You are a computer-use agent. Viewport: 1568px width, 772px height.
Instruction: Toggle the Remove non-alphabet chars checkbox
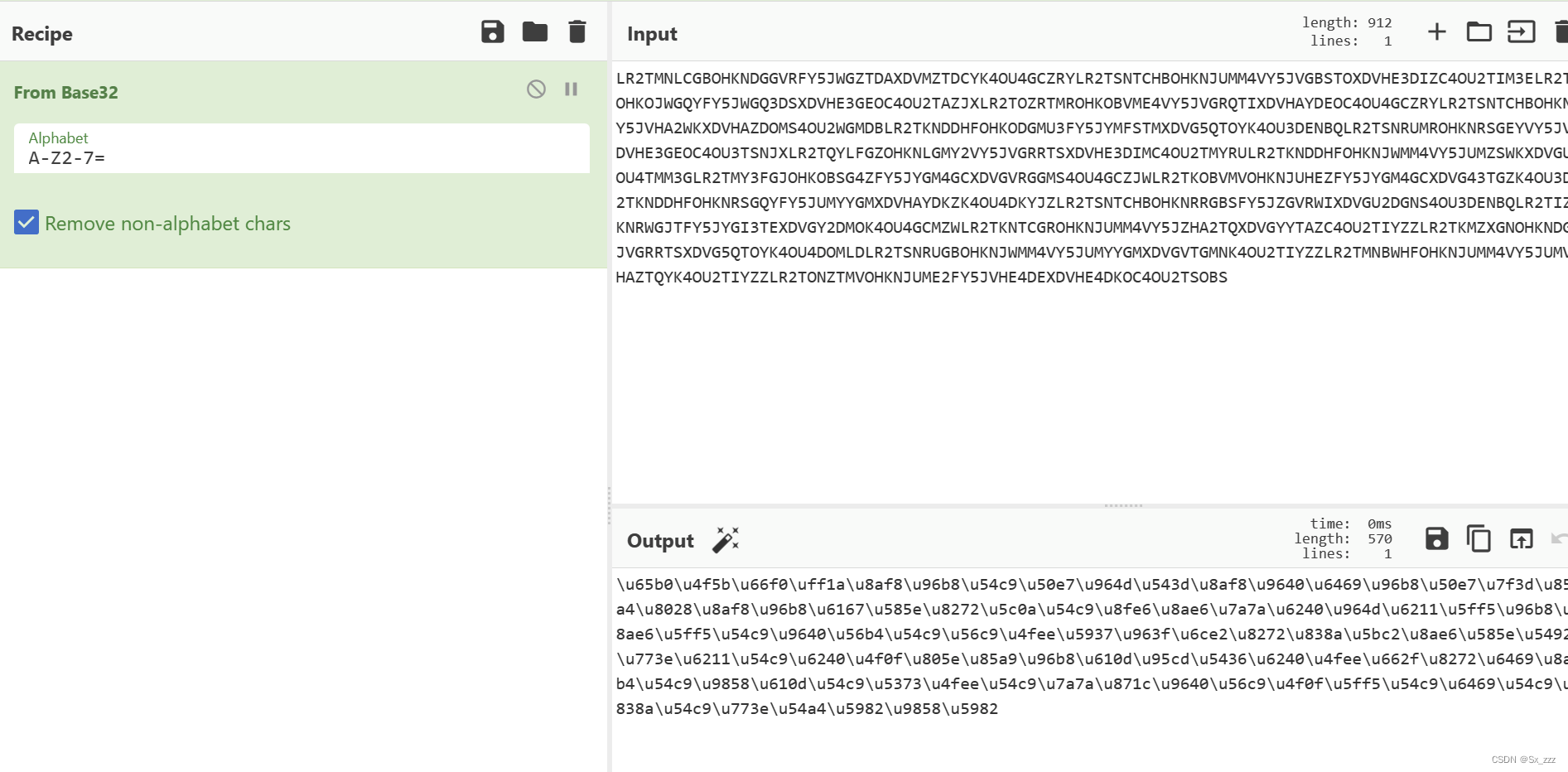27,222
